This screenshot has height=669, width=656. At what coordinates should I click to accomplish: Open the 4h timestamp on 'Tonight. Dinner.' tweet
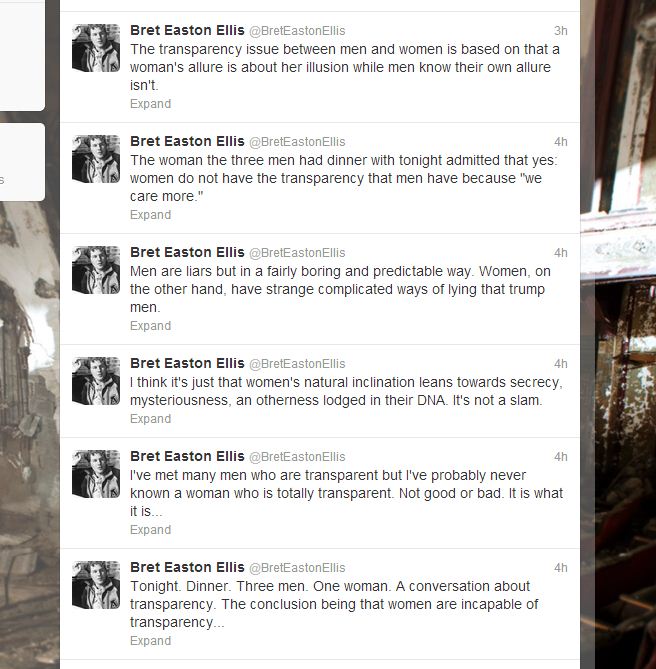[x=560, y=567]
